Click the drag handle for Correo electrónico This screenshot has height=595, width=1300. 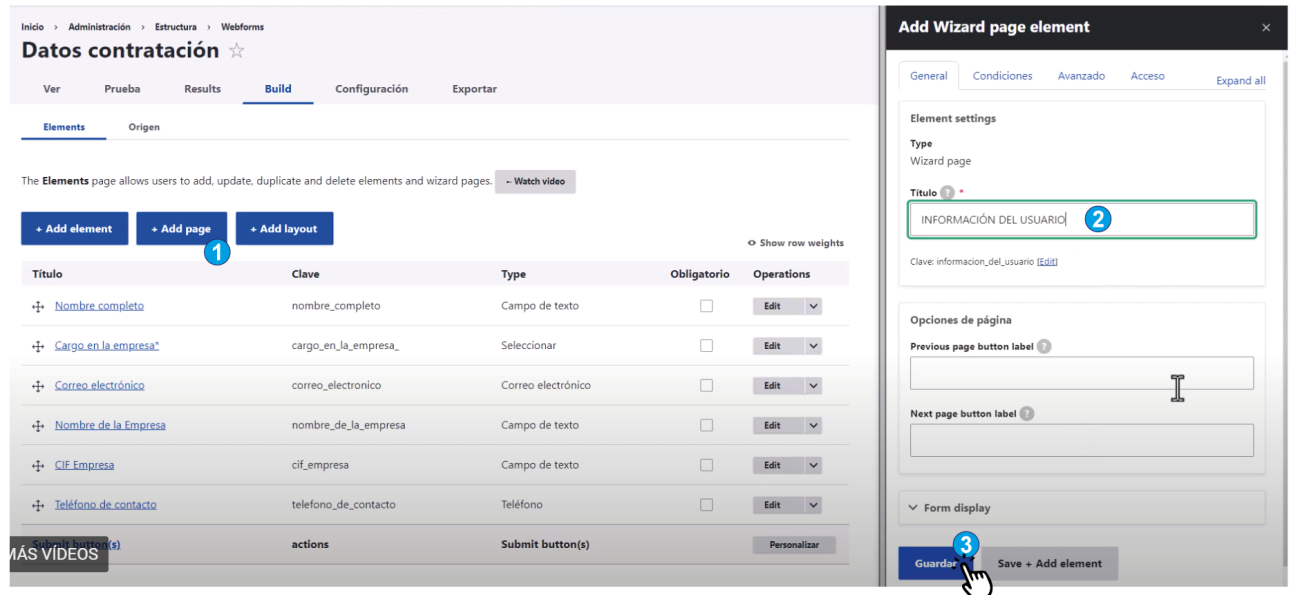39,386
